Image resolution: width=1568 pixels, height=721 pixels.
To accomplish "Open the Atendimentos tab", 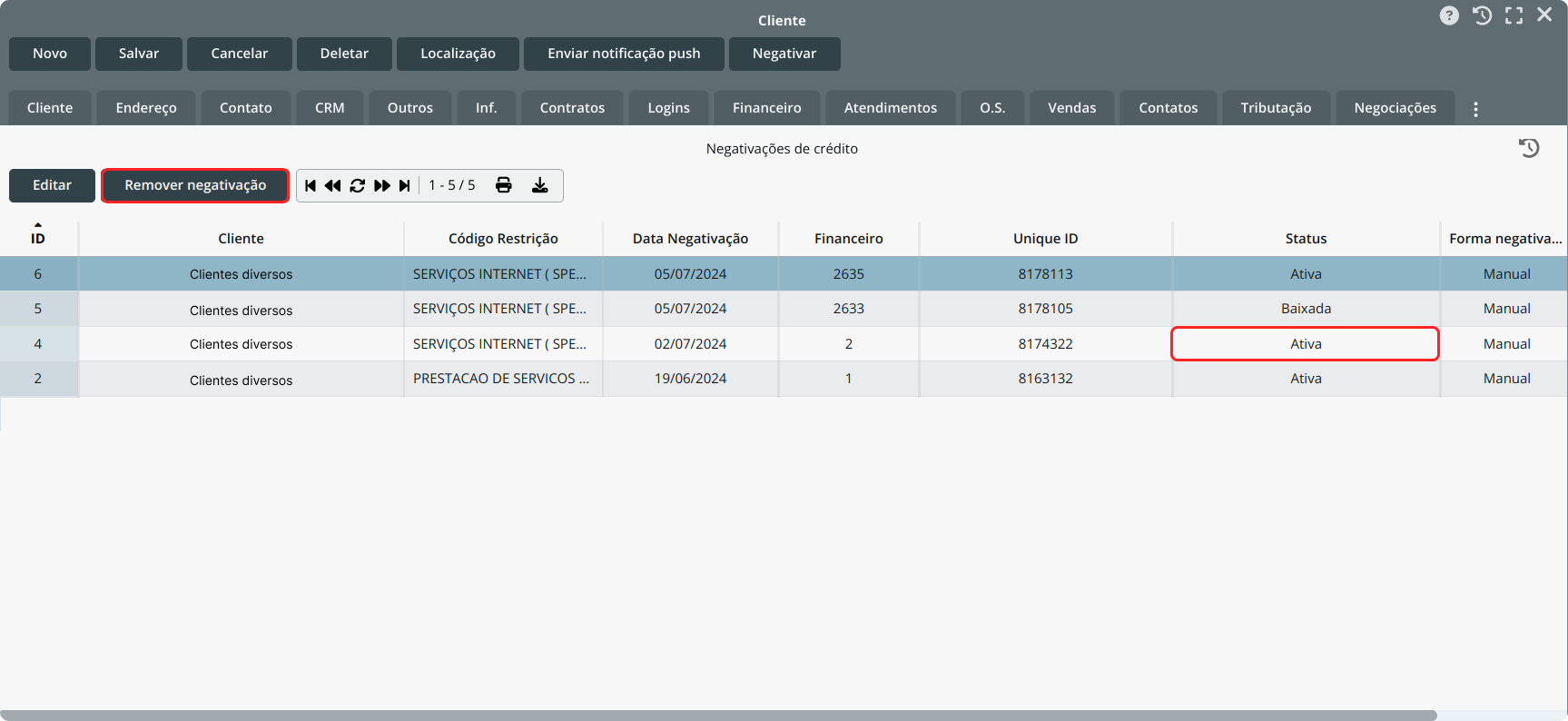I will (891, 108).
